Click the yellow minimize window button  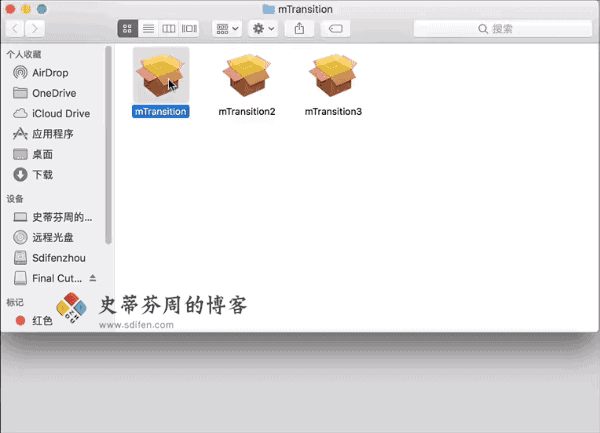pos(26,9)
